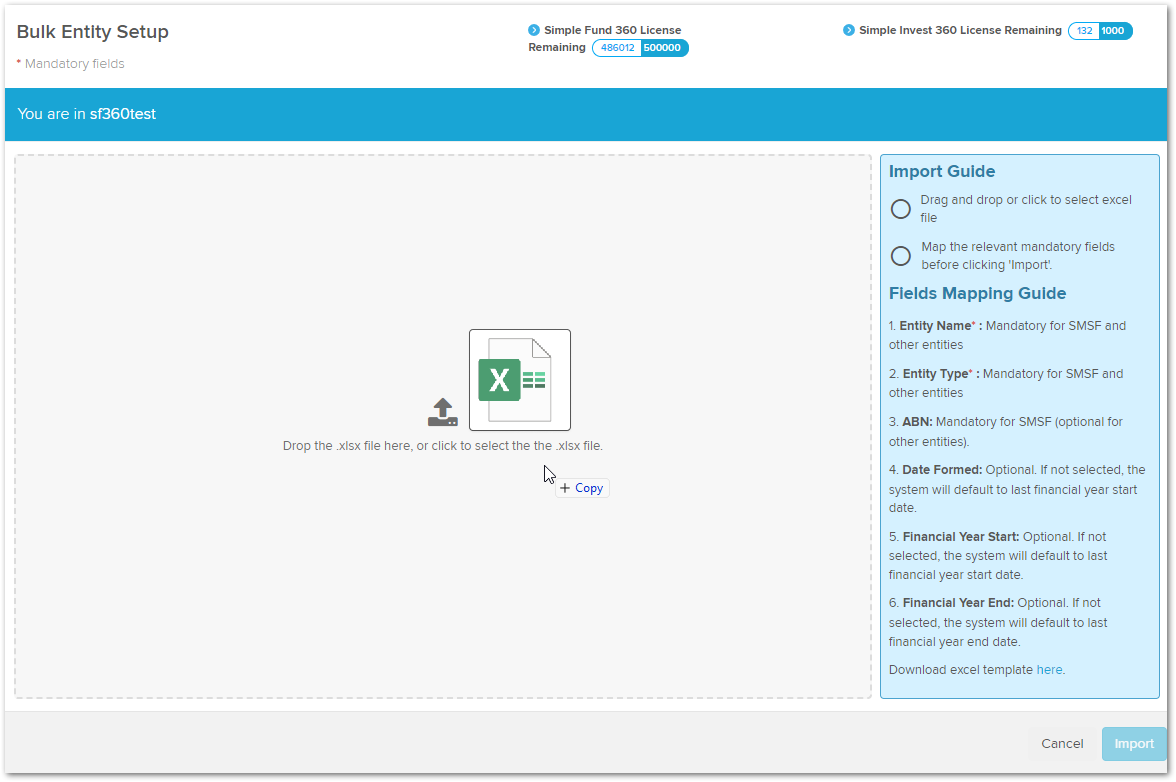The height and width of the screenshot is (782, 1176).
Task: Click the Copy button below the drop zone
Action: pyautogui.click(x=582, y=488)
